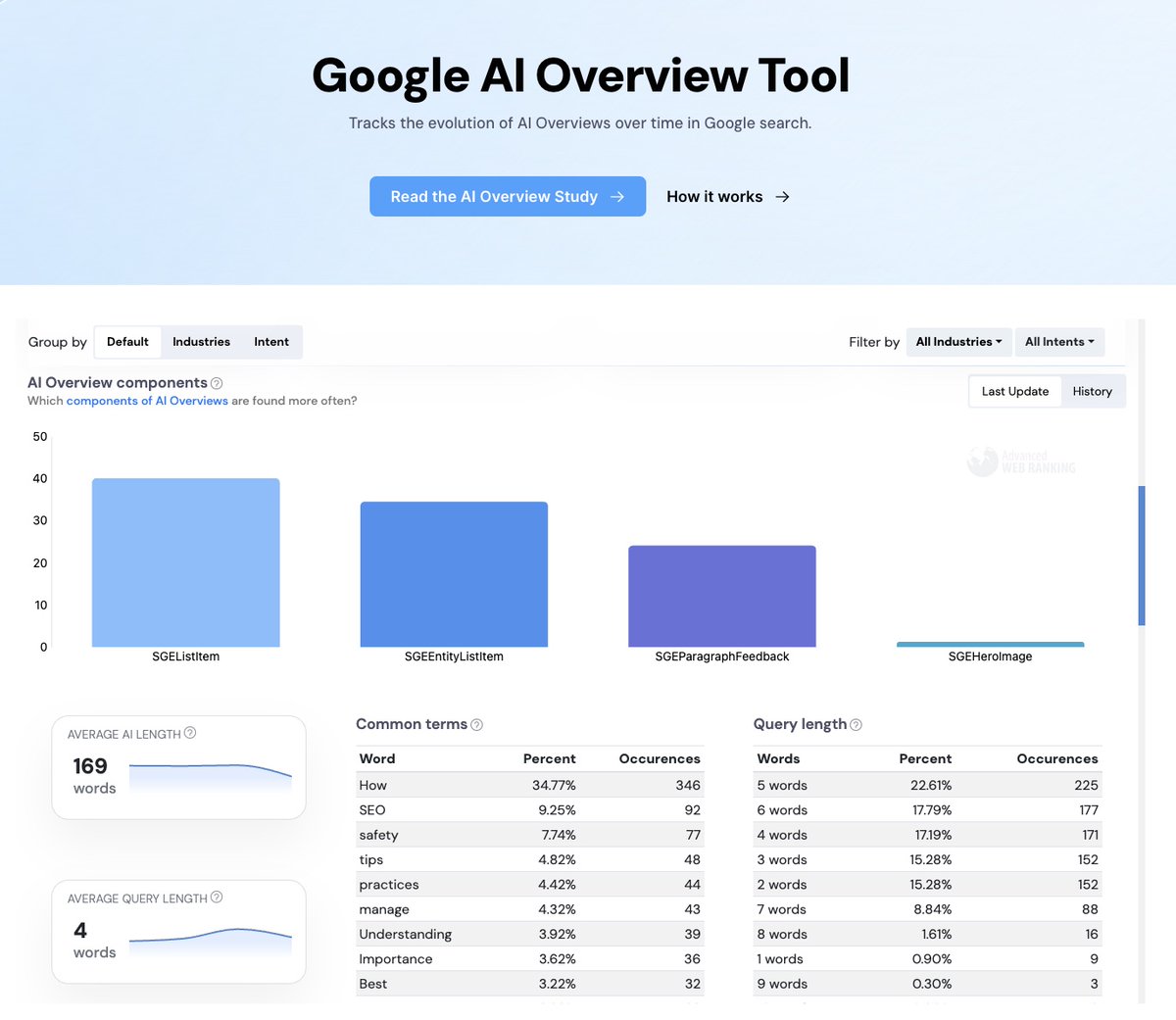Toggle the History view
This screenshot has height=1020, width=1176.
coord(1093,391)
